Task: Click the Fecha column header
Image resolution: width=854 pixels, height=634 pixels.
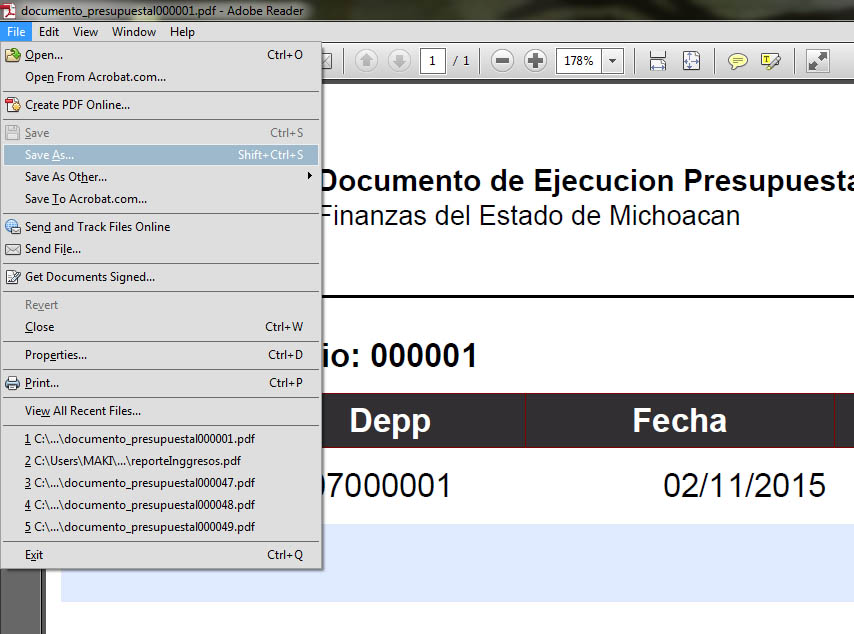Action: [x=680, y=420]
